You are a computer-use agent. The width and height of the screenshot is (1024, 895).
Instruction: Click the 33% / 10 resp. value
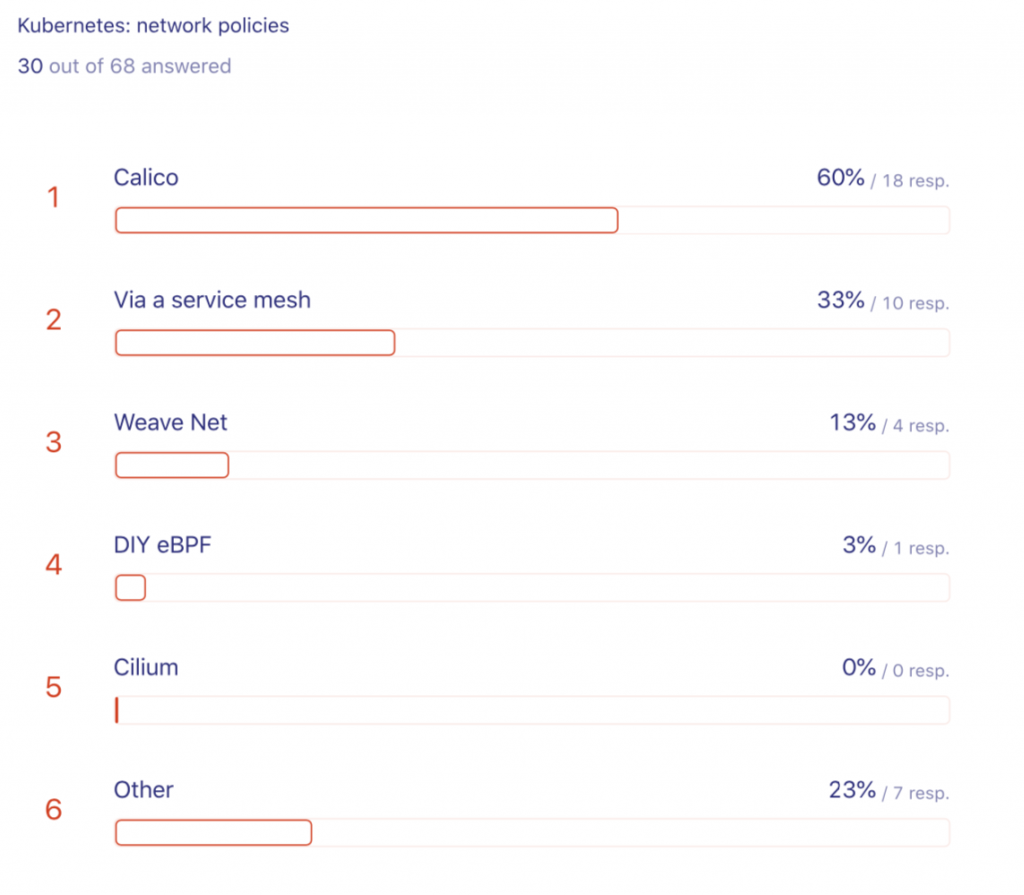(882, 301)
